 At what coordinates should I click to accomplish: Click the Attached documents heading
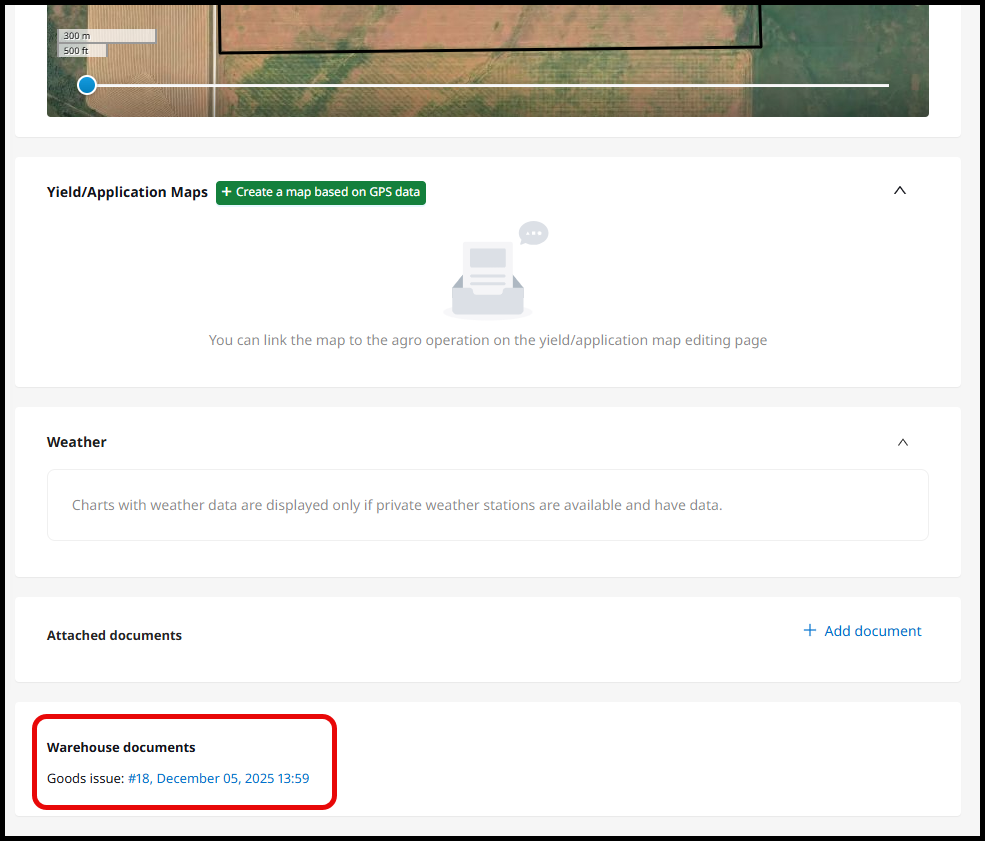(114, 635)
